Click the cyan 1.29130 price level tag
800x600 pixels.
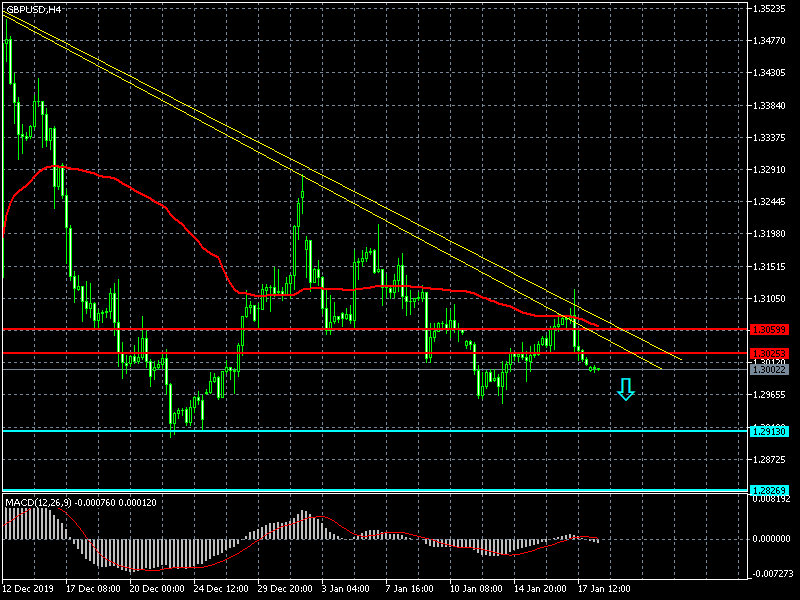coord(770,432)
